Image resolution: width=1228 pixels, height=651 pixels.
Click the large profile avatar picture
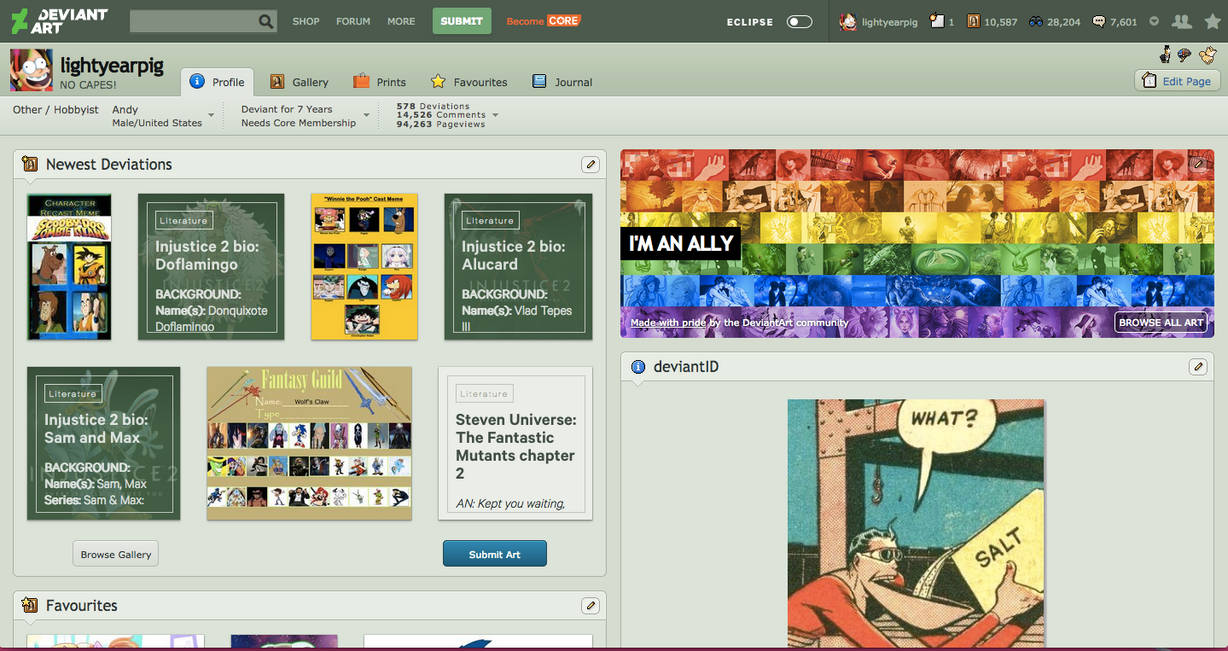pyautogui.click(x=31, y=70)
